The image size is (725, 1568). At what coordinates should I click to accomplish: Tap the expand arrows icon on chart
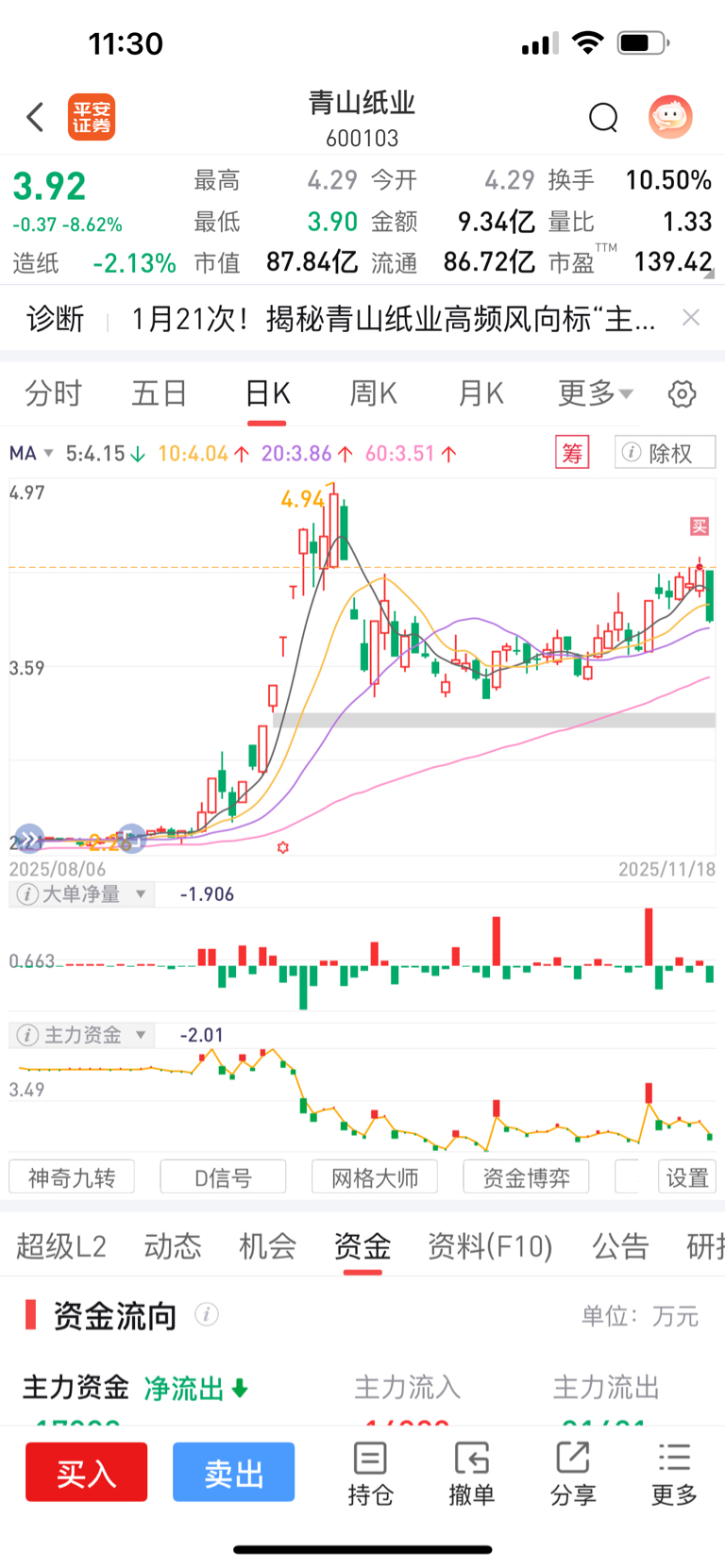29,838
